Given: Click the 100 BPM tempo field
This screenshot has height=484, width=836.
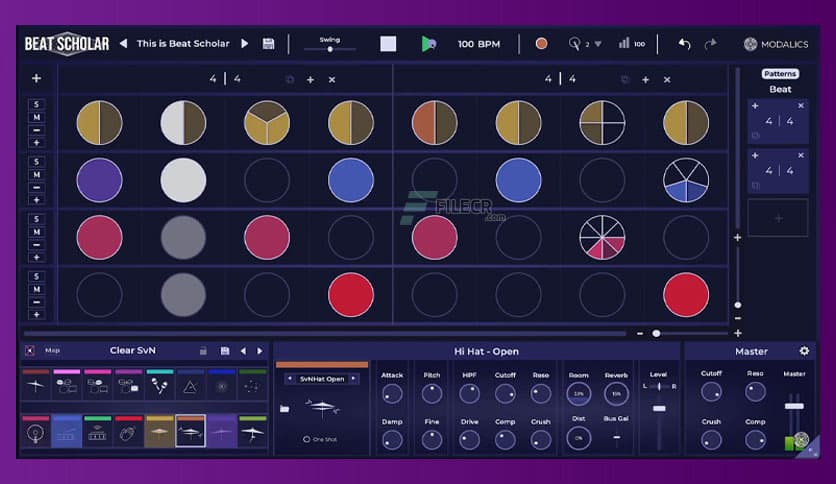Looking at the screenshot, I should pos(479,44).
